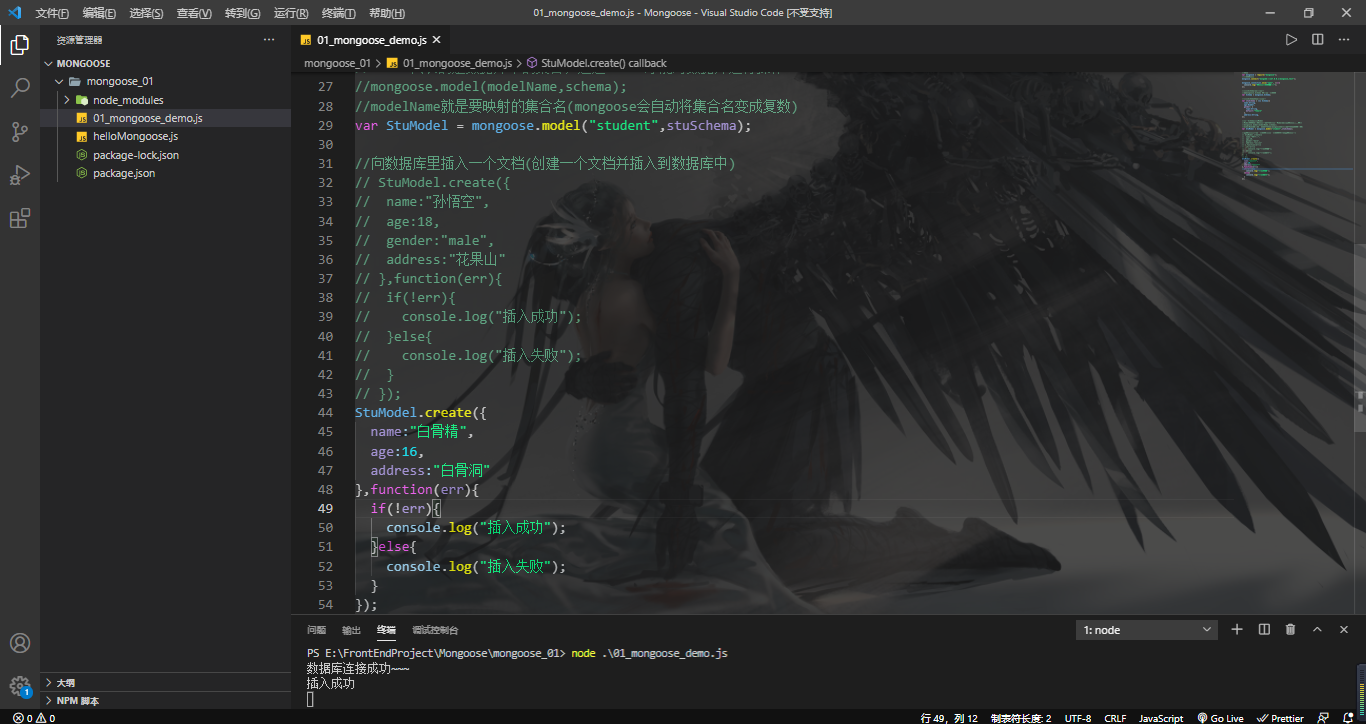Open notifications bell in status bar

point(1349,718)
